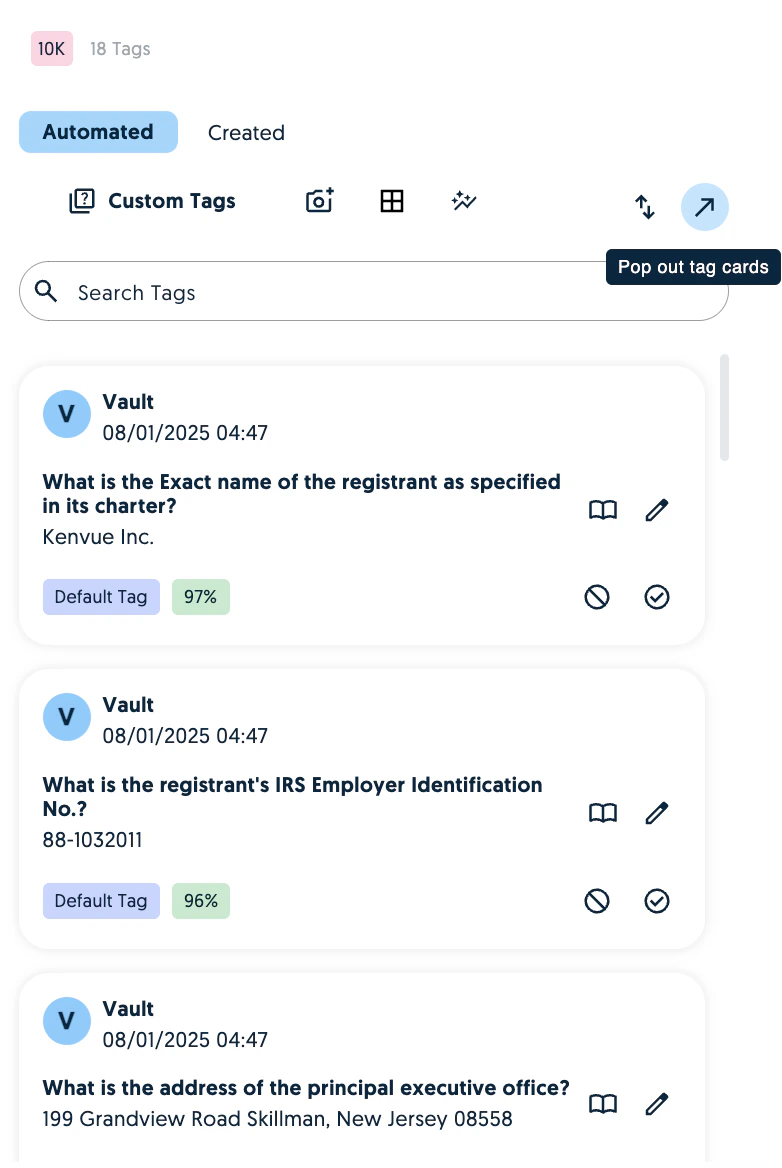Click the sort tags up-down arrows icon

pos(644,206)
